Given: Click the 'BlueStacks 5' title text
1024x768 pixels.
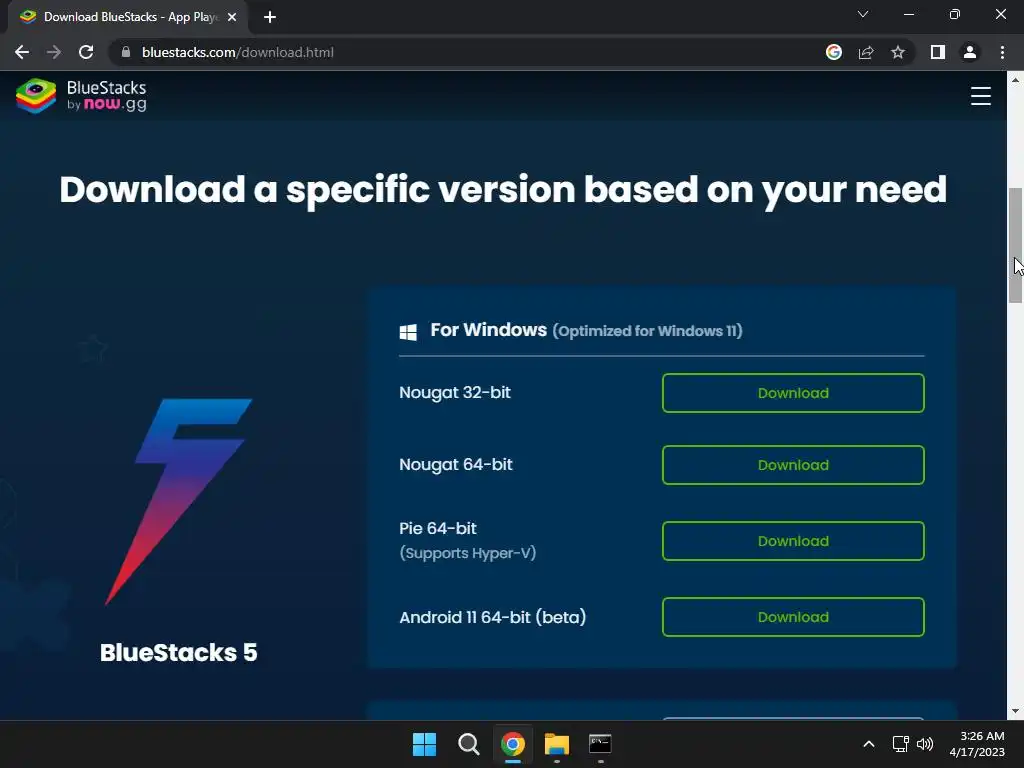Looking at the screenshot, I should click(178, 652).
